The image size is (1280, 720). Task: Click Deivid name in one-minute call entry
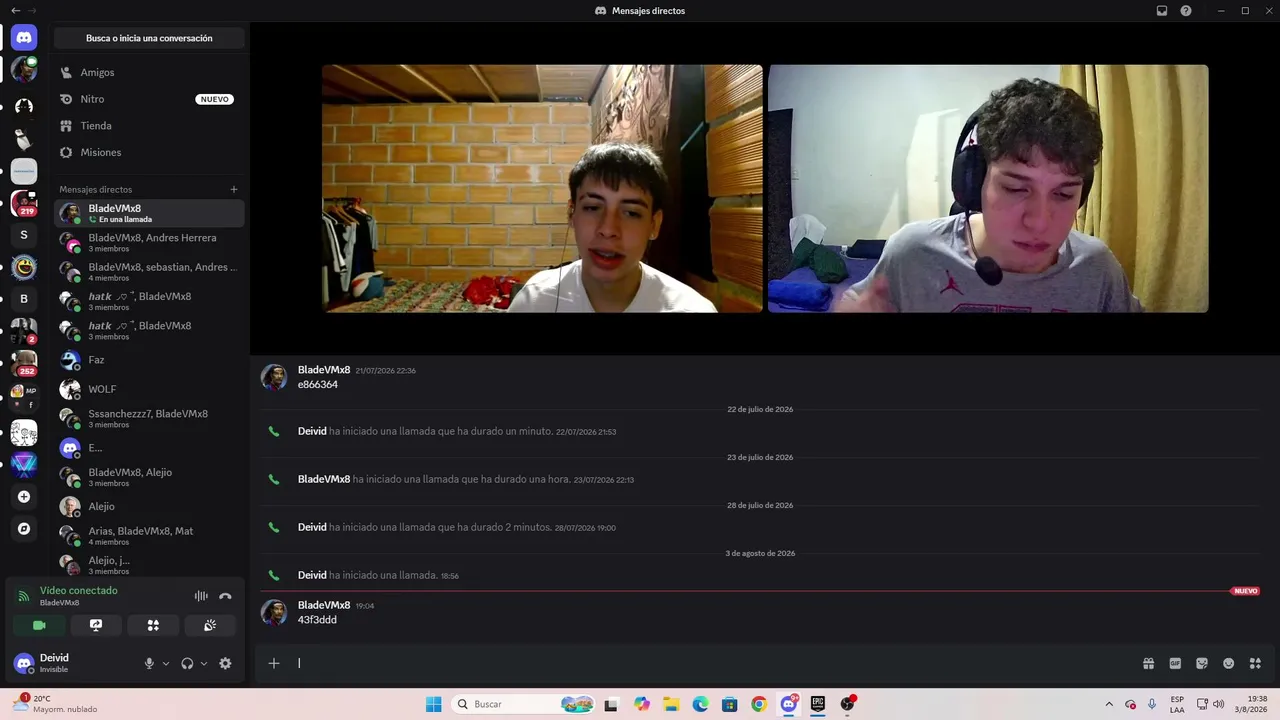[312, 431]
